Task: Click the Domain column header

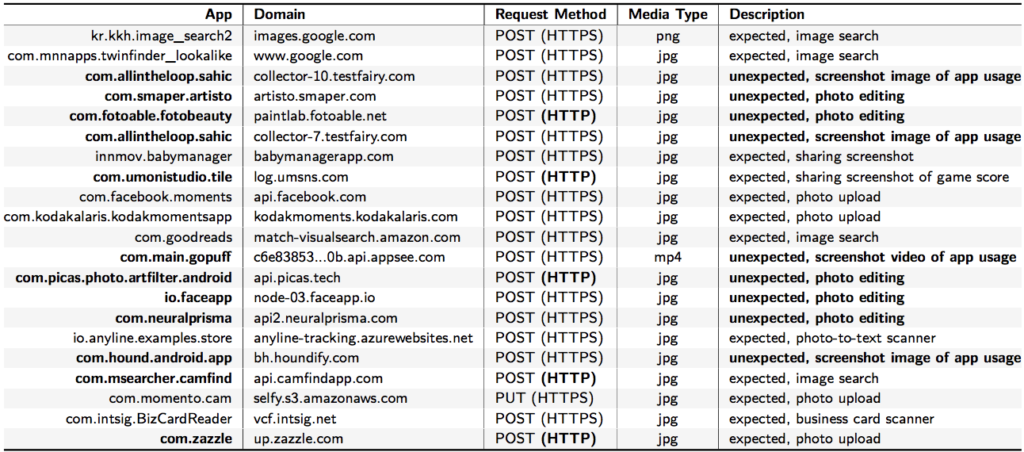Action: [280, 14]
